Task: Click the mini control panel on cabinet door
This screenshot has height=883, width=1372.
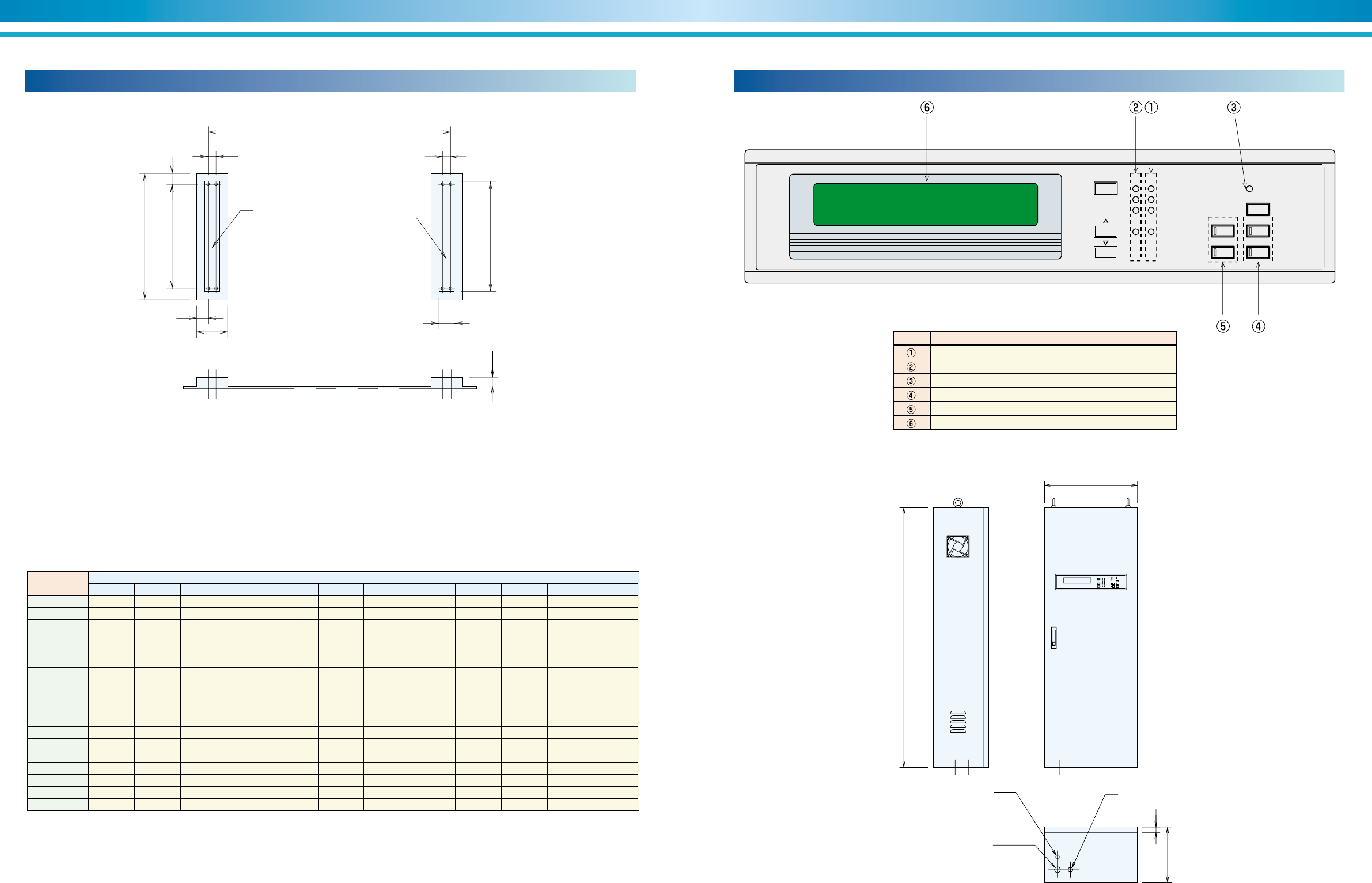Action: pos(1091,582)
